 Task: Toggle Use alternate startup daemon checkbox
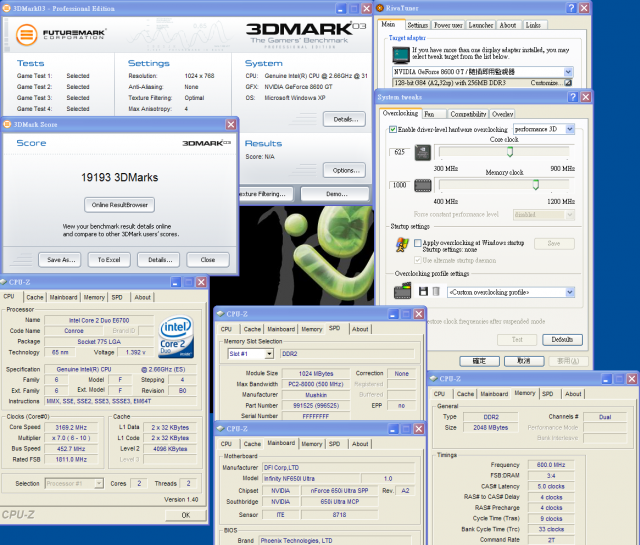pyautogui.click(x=418, y=260)
